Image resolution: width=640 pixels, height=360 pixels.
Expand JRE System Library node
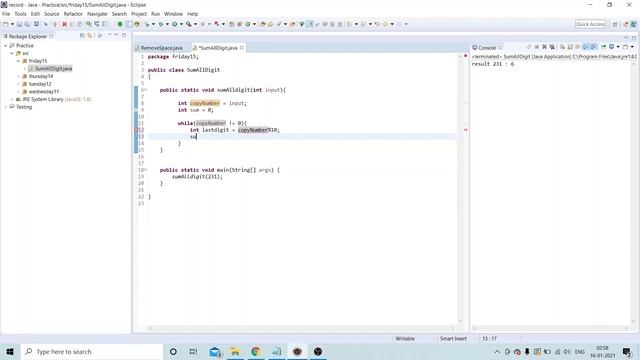click(x=12, y=99)
